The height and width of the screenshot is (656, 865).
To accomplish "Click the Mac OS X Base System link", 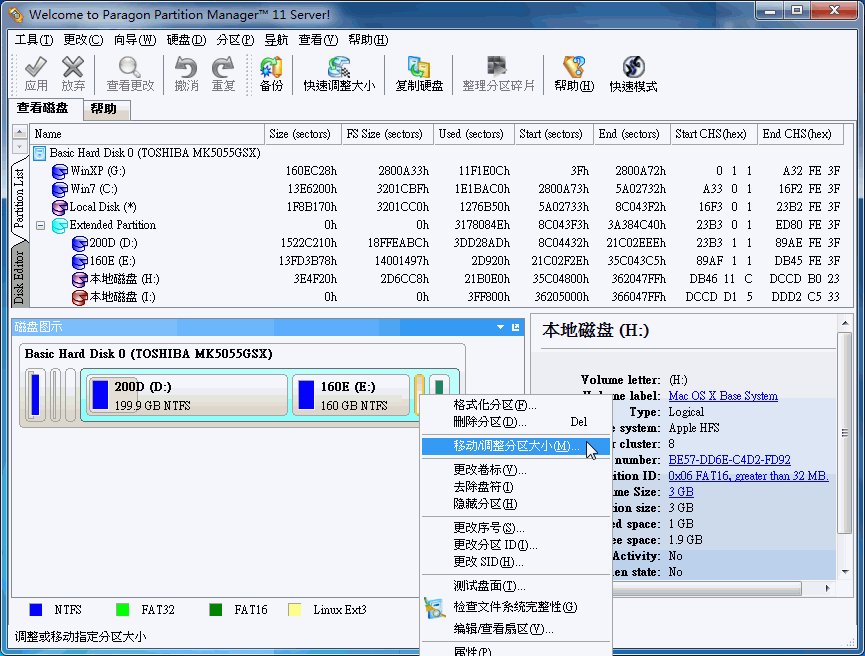I will (723, 396).
